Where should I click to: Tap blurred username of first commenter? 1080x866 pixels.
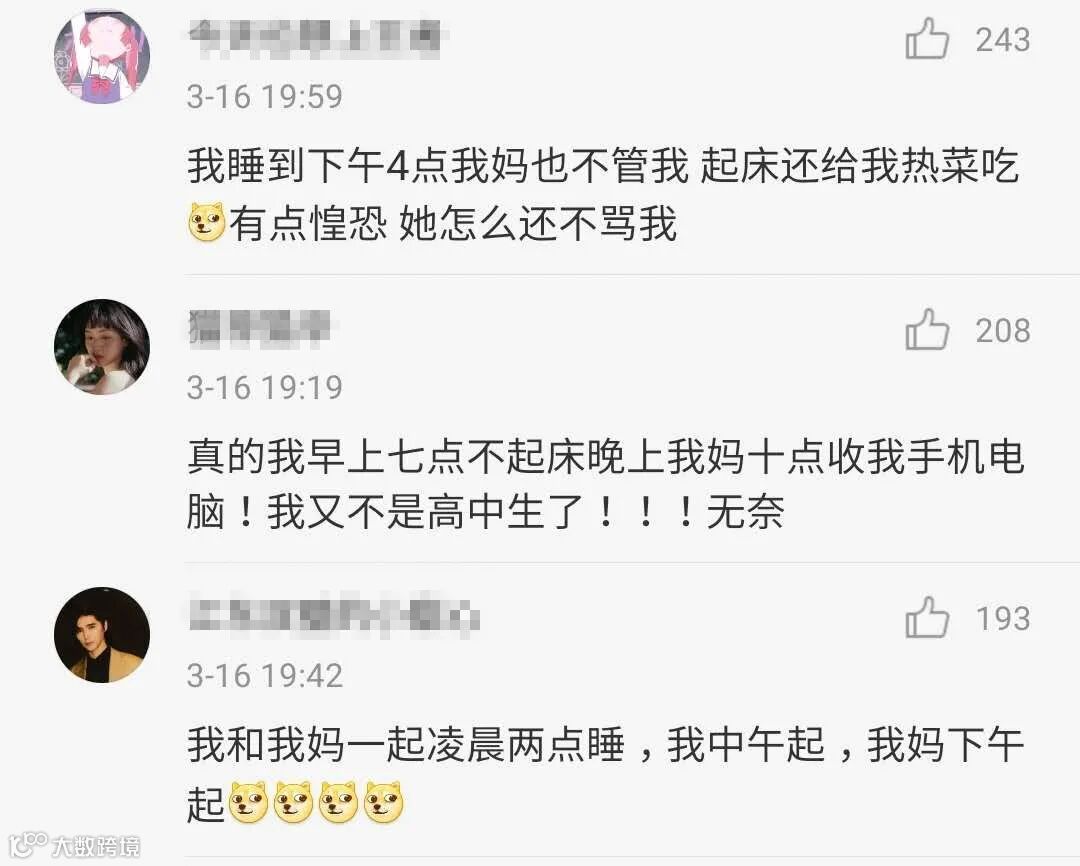(315, 38)
